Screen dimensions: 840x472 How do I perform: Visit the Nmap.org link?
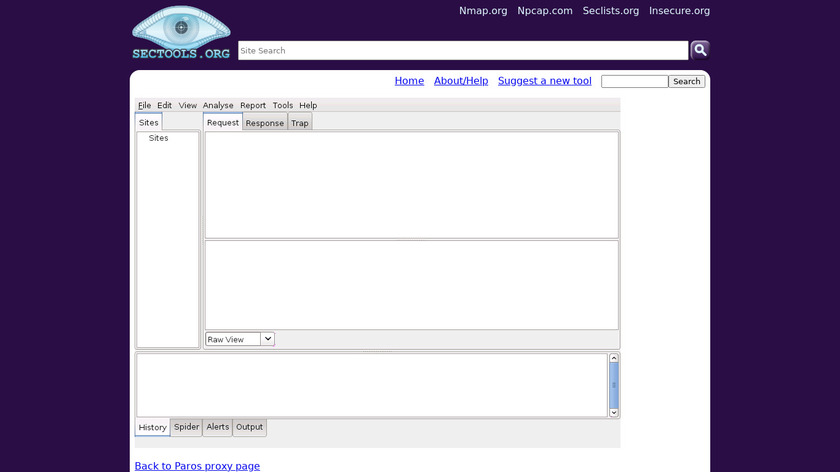pos(483,11)
